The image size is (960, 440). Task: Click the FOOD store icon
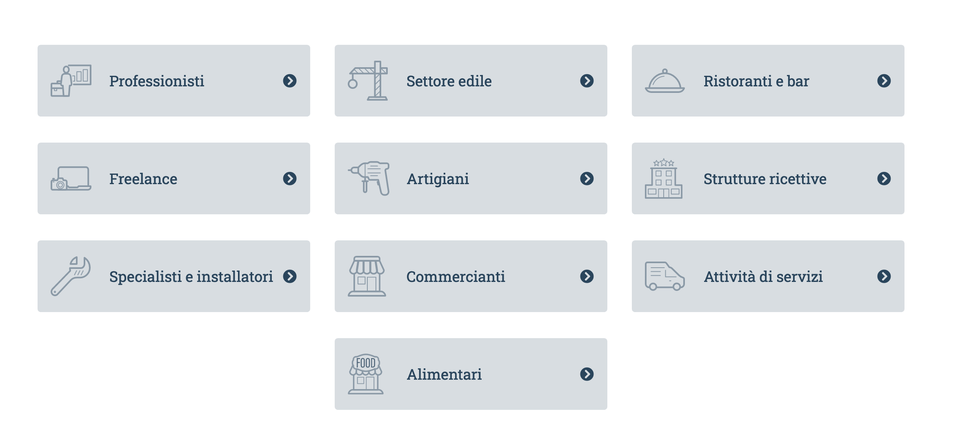click(x=366, y=374)
